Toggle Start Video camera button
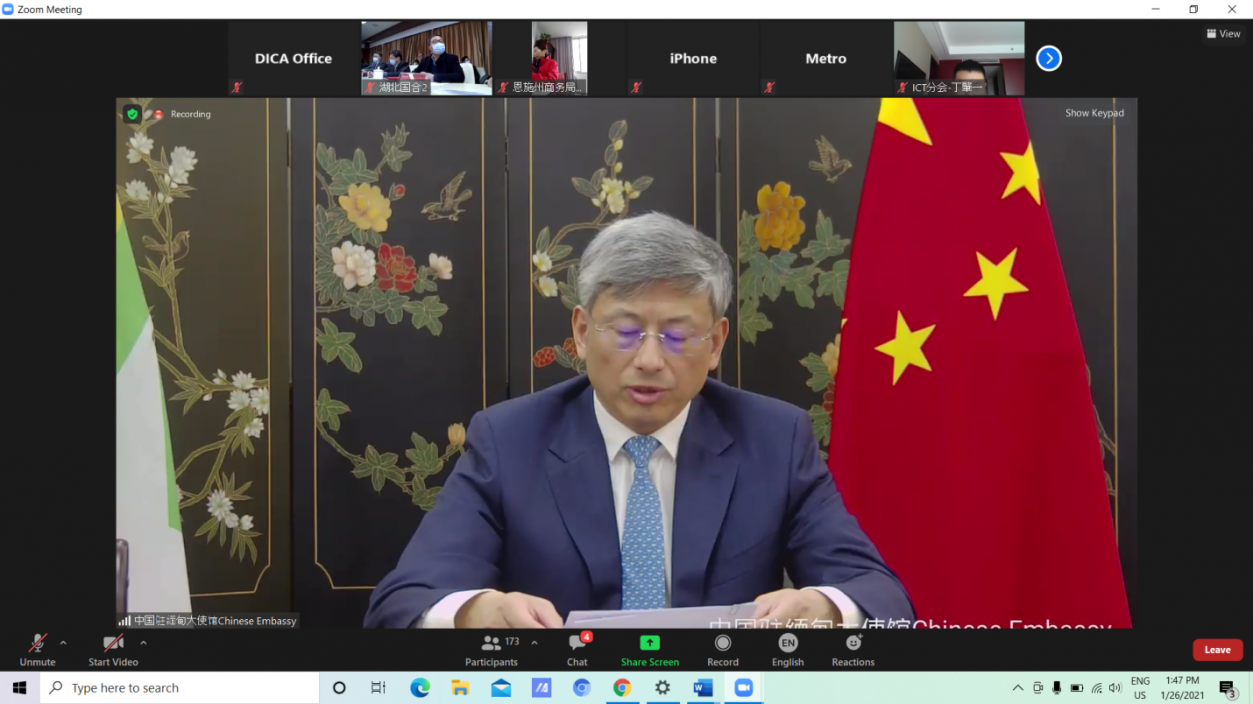 point(113,648)
